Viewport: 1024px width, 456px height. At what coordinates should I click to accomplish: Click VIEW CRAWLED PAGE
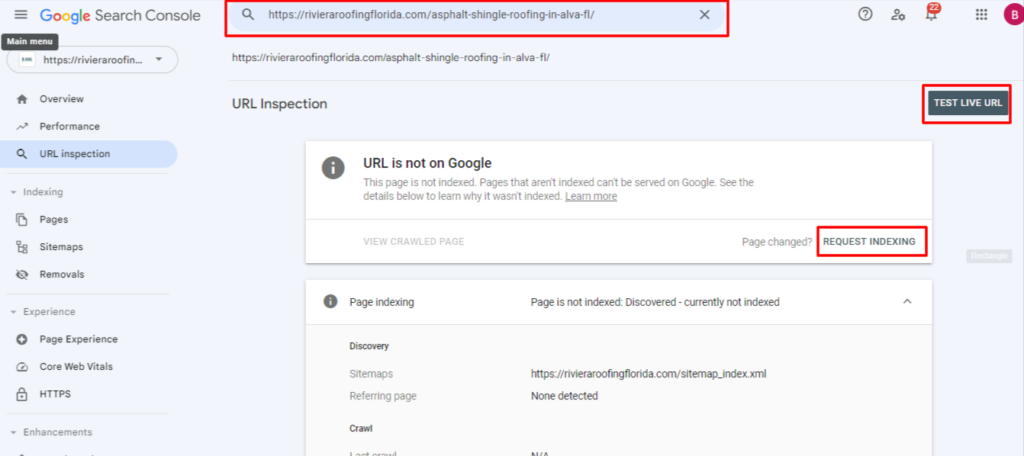(x=413, y=242)
